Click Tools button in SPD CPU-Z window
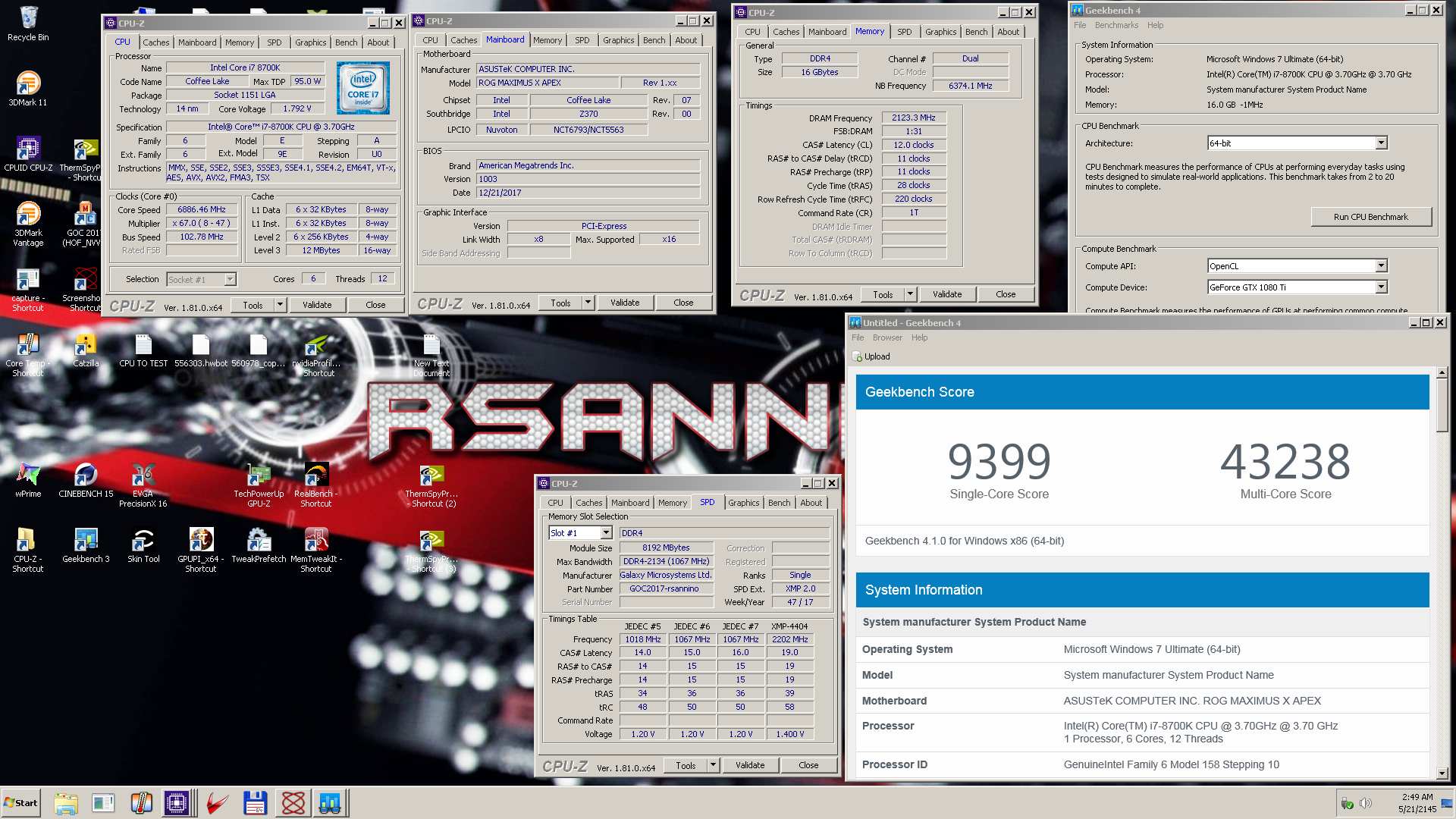This screenshot has height=819, width=1456. click(686, 765)
